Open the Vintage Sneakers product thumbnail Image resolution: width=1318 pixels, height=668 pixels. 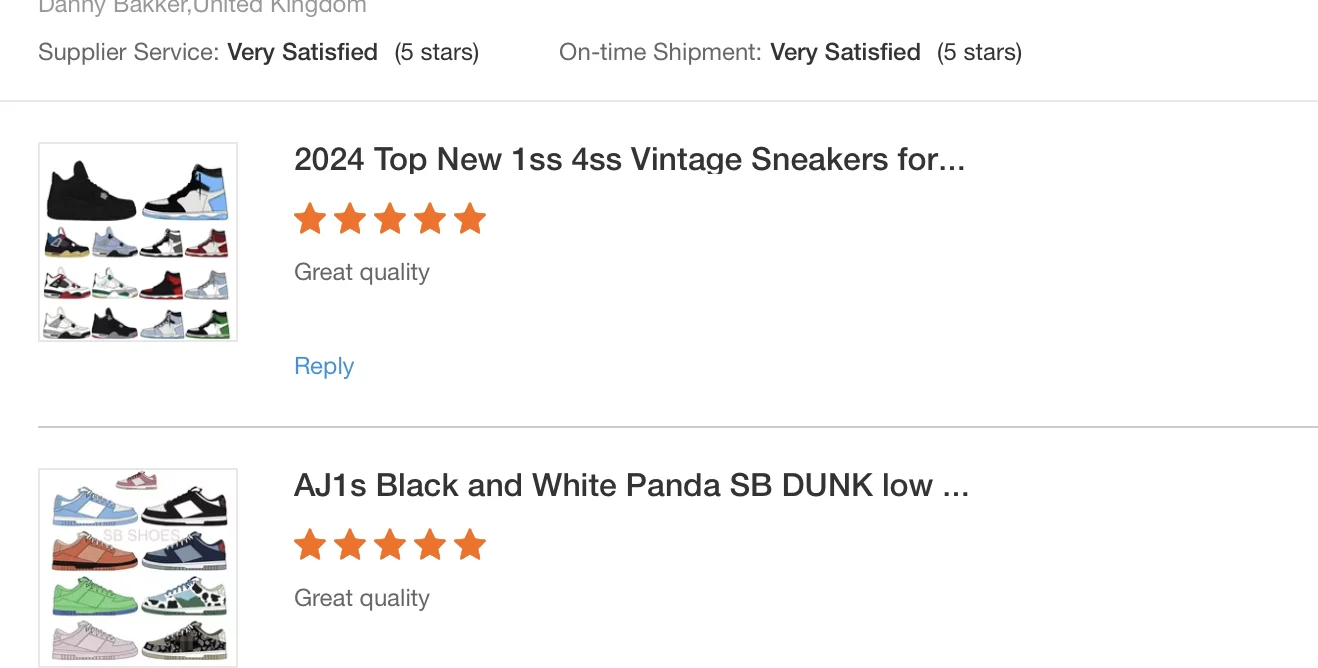click(138, 242)
